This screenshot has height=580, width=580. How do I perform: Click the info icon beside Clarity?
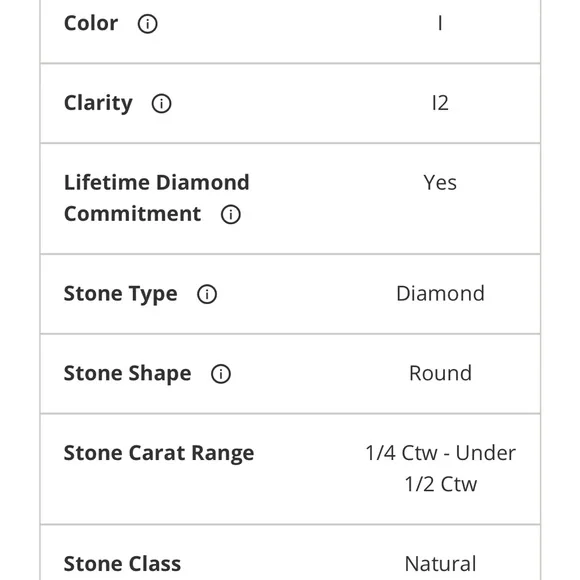(162, 103)
